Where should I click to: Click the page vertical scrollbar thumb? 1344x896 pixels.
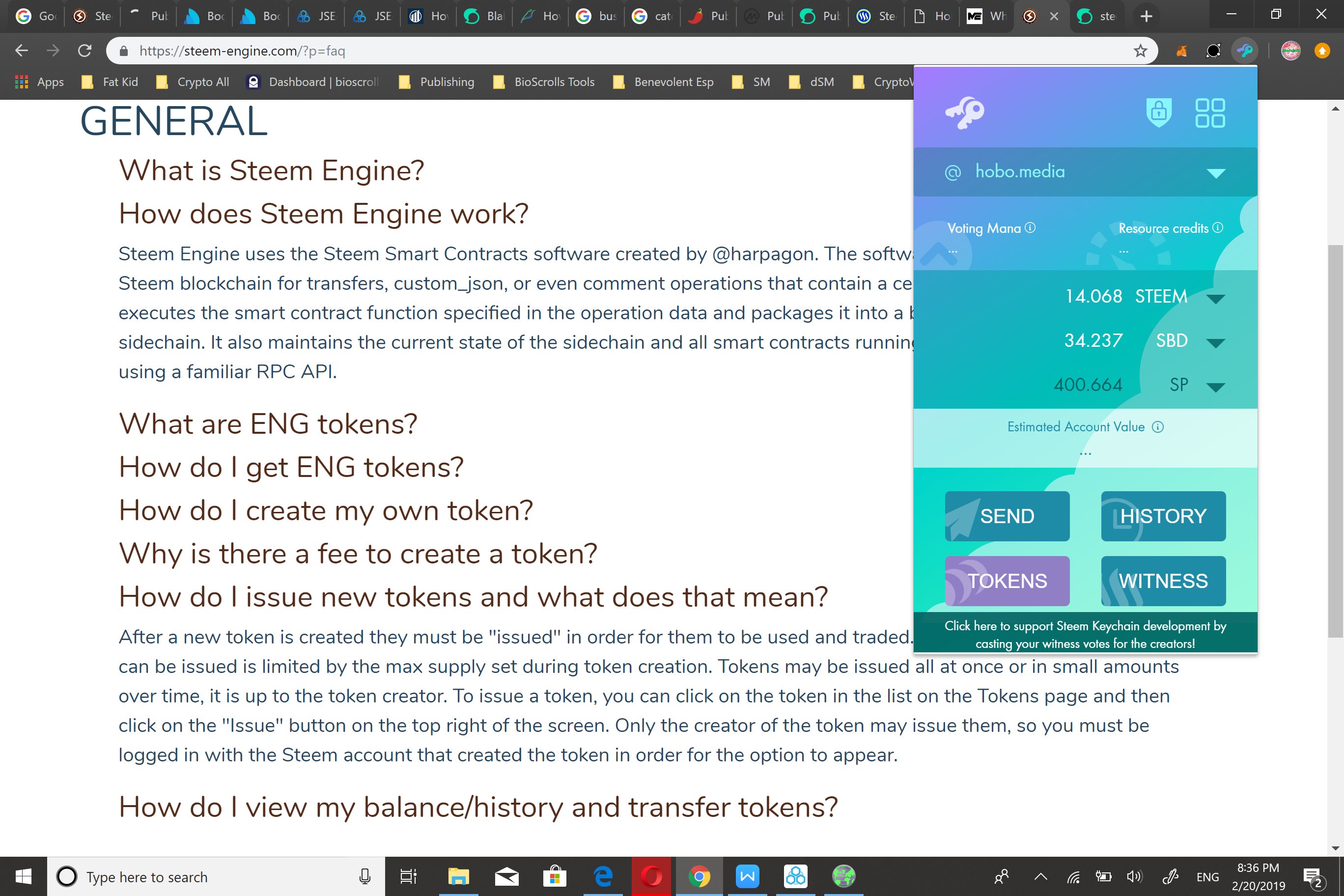[x=1335, y=440]
